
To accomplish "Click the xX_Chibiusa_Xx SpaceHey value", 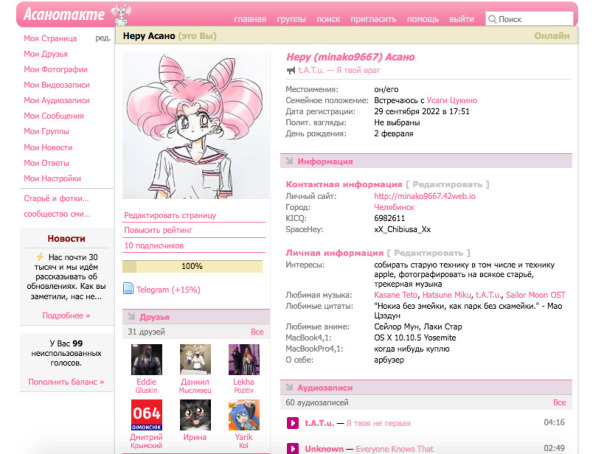I will (x=402, y=229).
